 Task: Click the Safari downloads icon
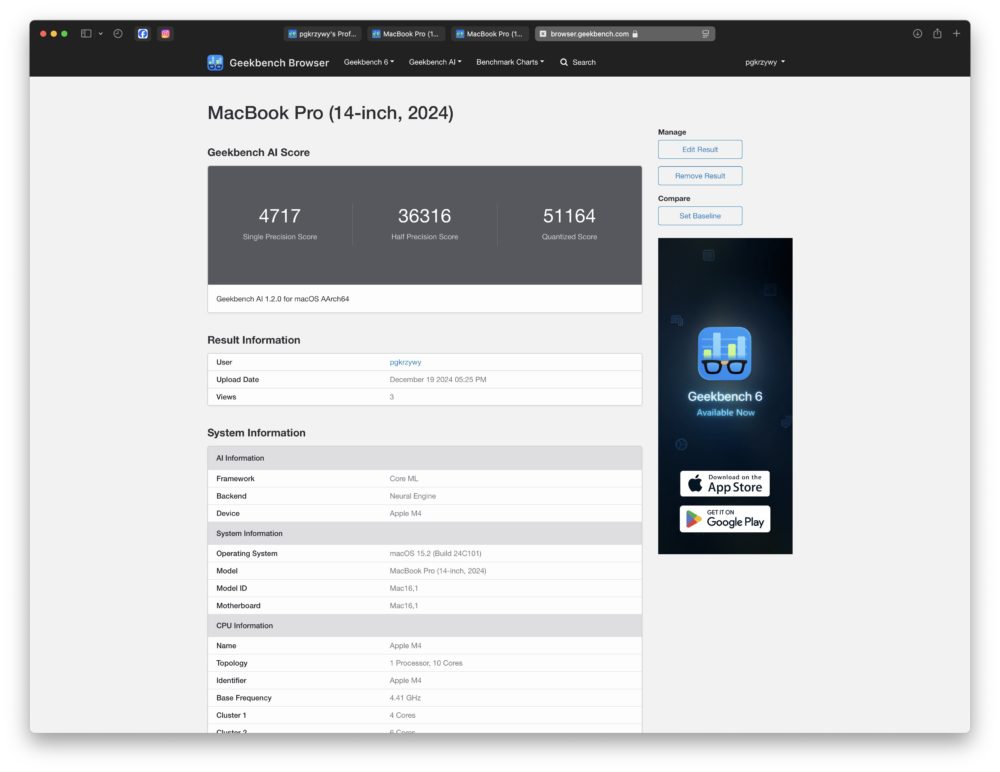coord(917,34)
